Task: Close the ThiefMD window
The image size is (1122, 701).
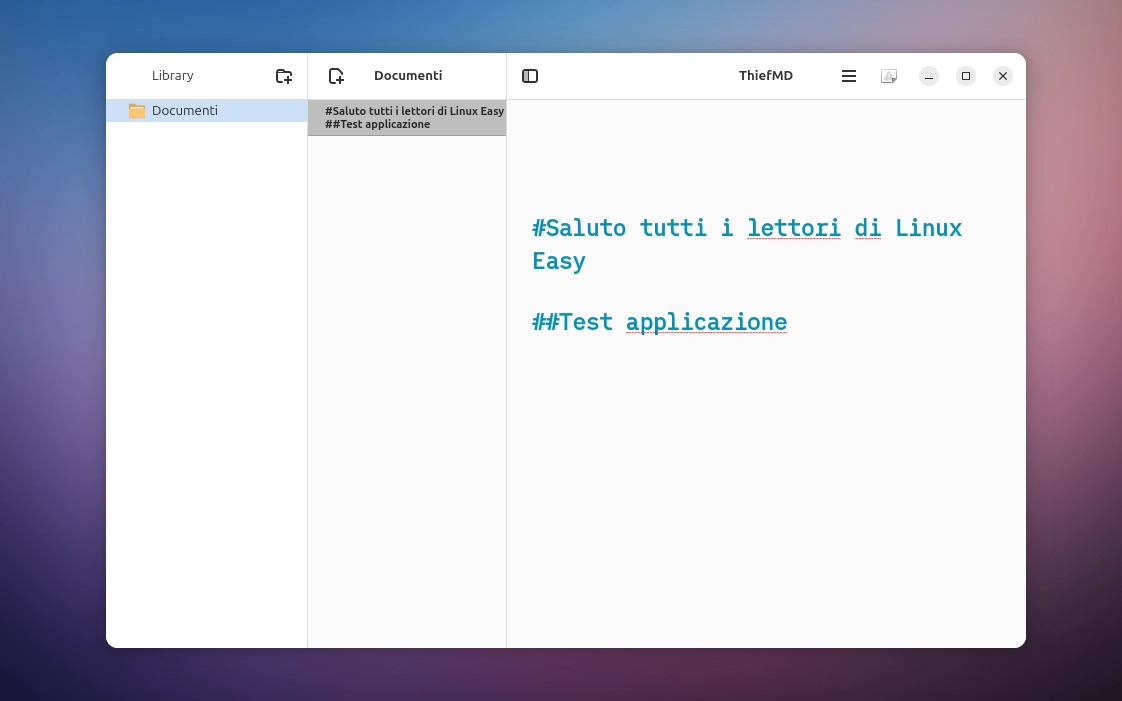Action: click(1003, 76)
